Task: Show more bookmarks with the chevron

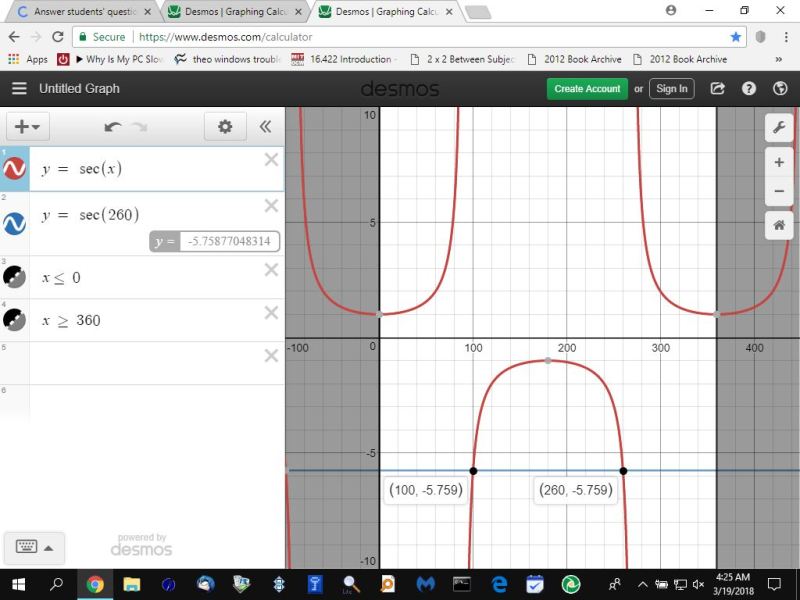Action: click(x=779, y=59)
